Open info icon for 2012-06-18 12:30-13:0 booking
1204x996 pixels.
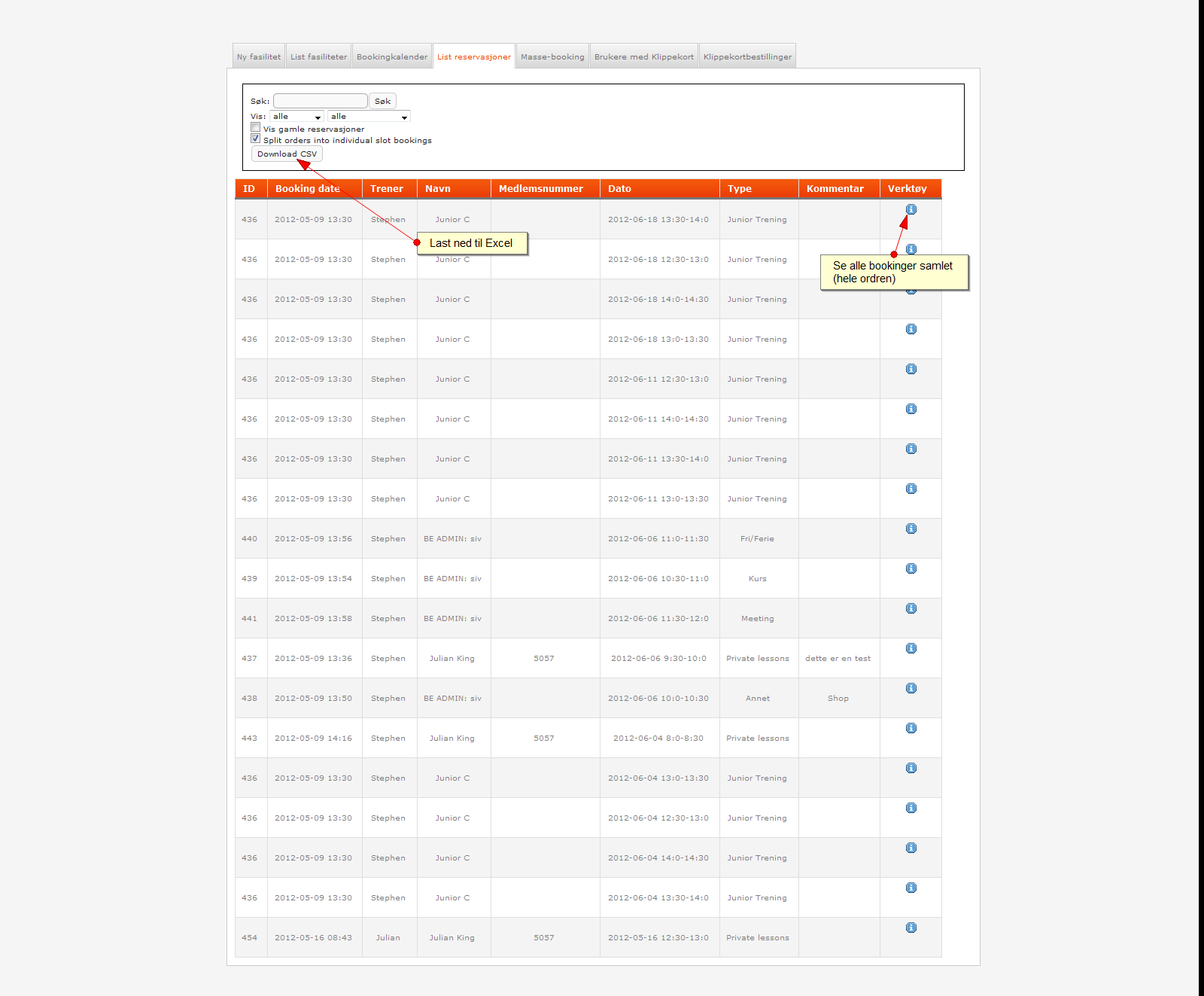911,249
